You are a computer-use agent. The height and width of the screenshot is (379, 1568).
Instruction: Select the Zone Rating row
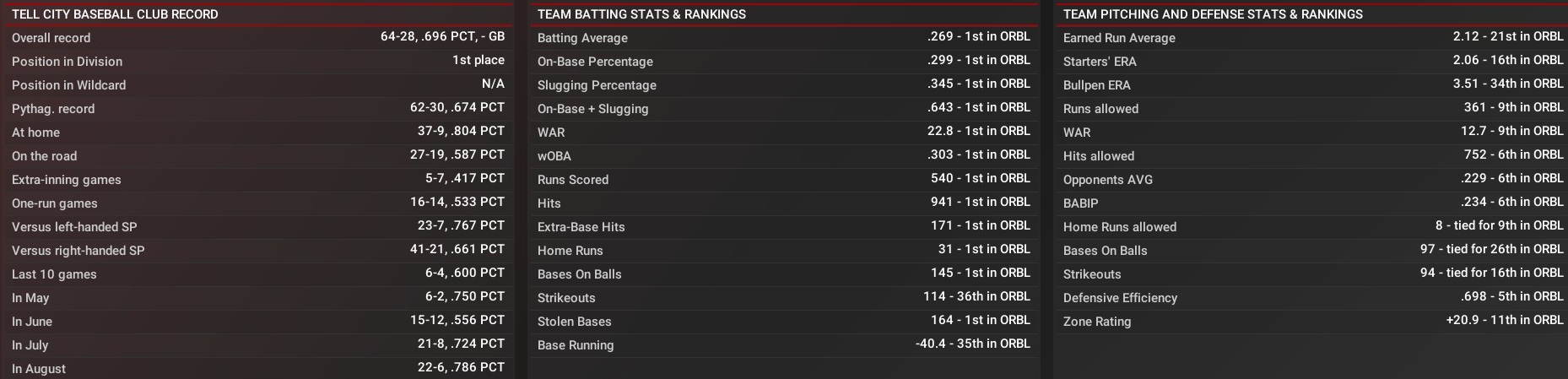pos(1309,322)
